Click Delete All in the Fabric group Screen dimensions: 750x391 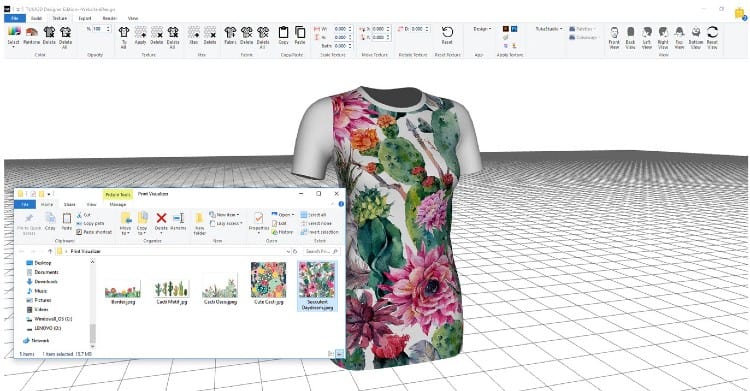(x=263, y=37)
